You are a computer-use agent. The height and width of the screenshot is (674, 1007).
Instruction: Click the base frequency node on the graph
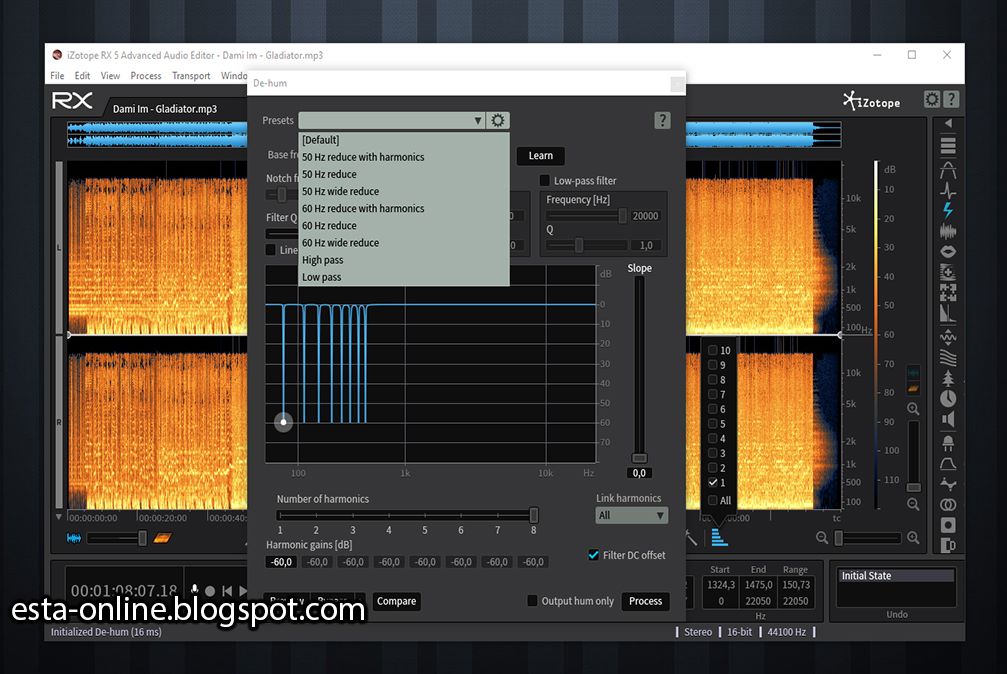[x=283, y=422]
